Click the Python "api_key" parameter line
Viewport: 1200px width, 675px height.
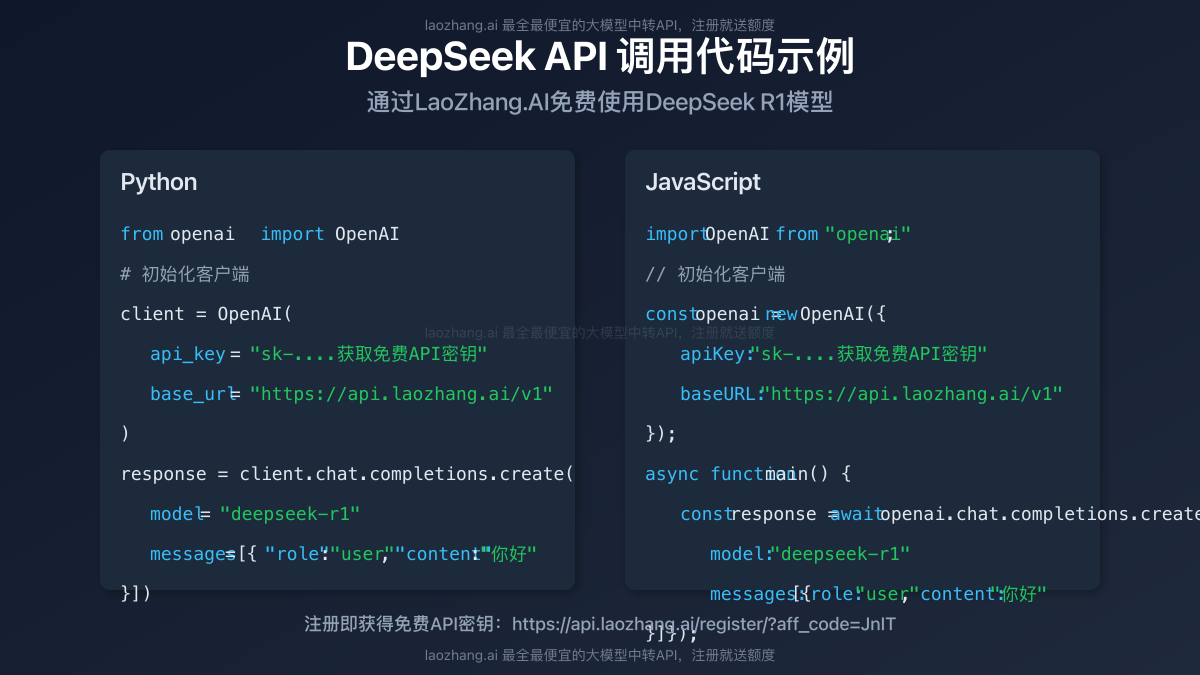[x=318, y=354]
